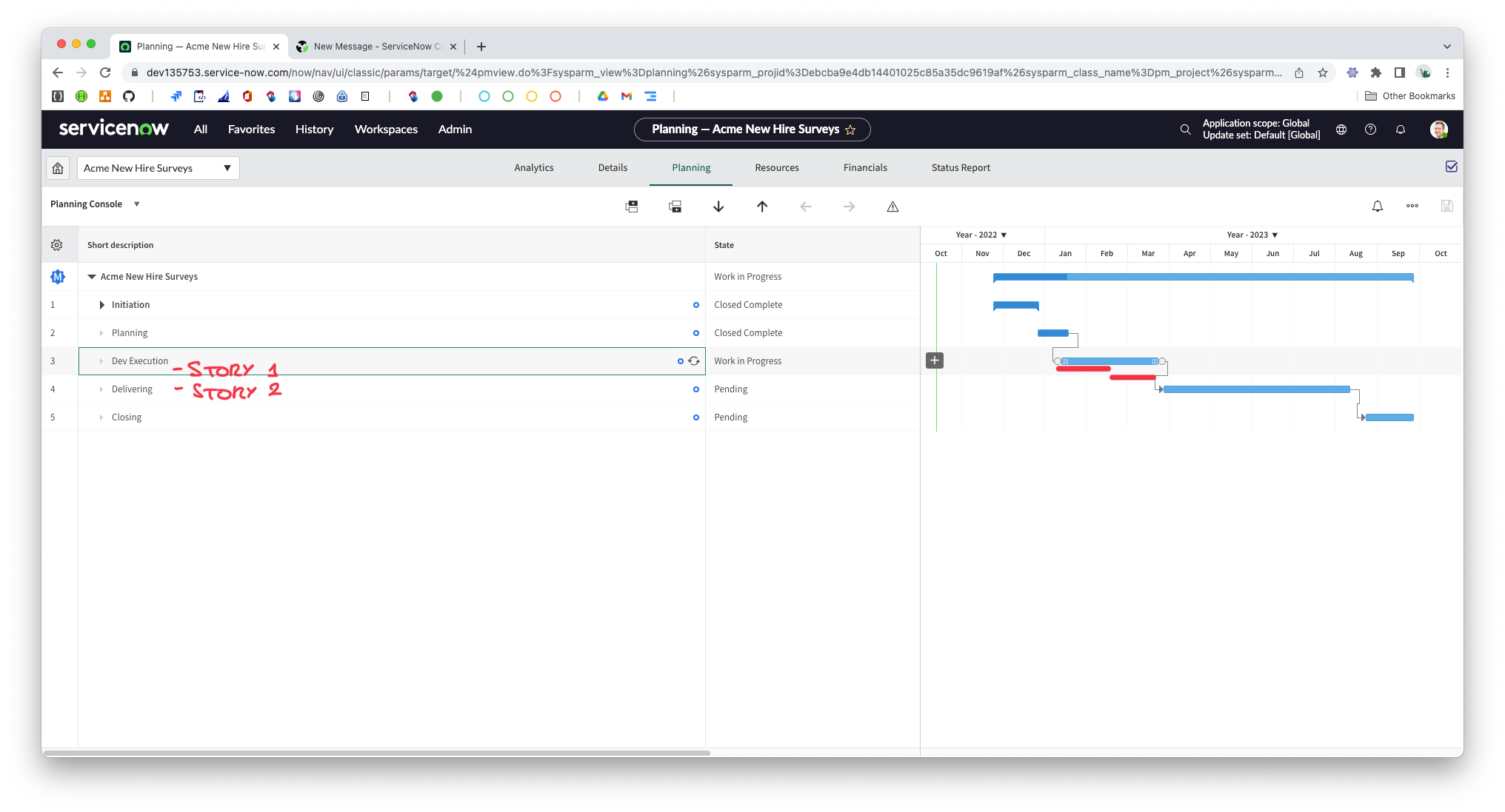Image resolution: width=1505 pixels, height=812 pixels.
Task: Open the user avatar menu
Action: [x=1438, y=130]
